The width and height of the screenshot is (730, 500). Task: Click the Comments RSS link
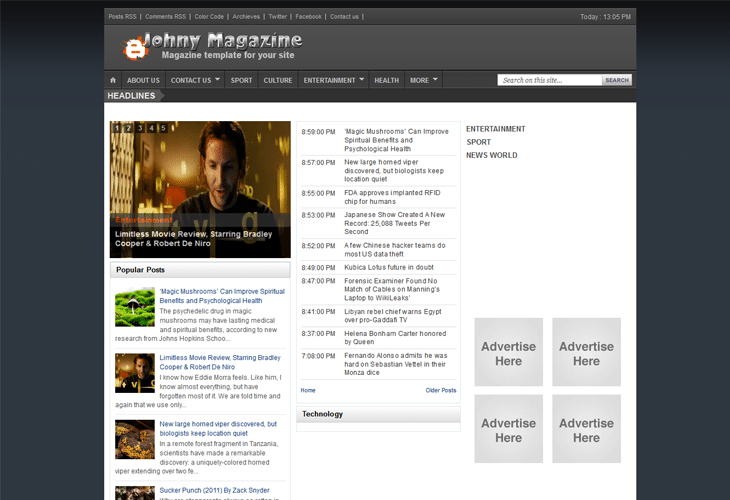165,17
